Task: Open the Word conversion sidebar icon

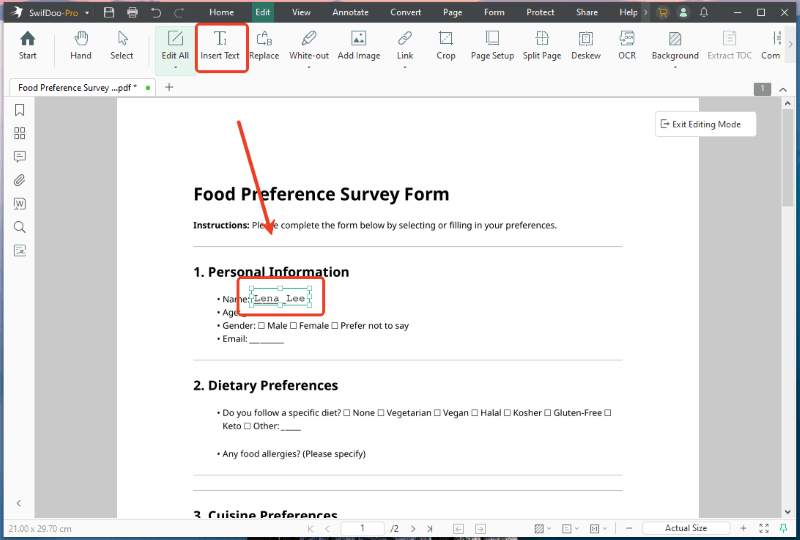Action: point(19,204)
